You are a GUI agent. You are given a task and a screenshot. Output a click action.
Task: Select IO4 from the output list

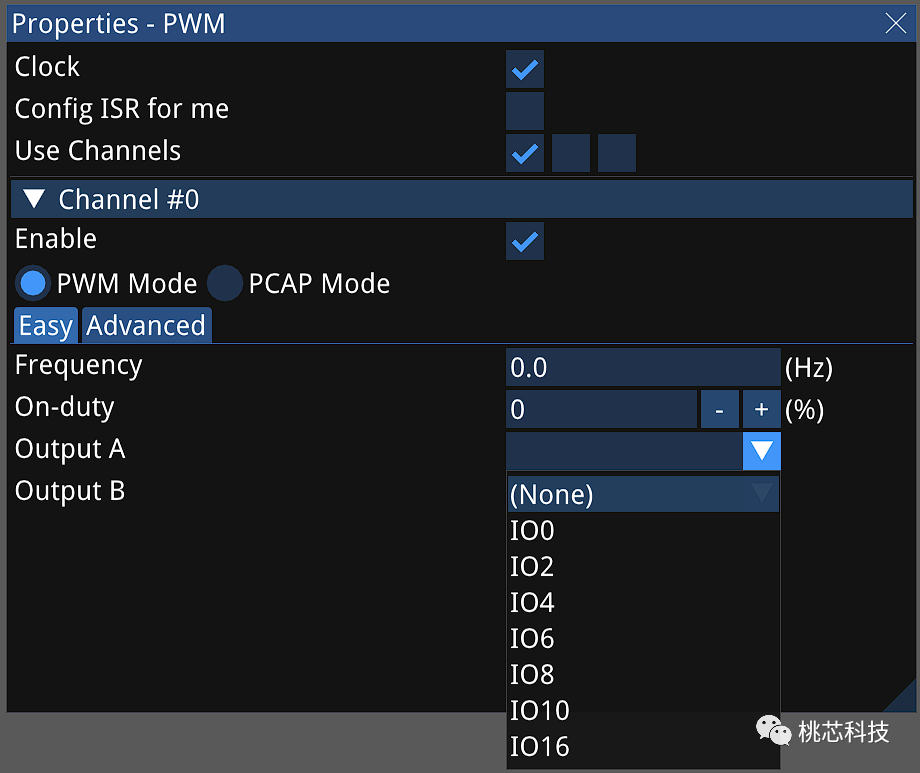pyautogui.click(x=533, y=602)
